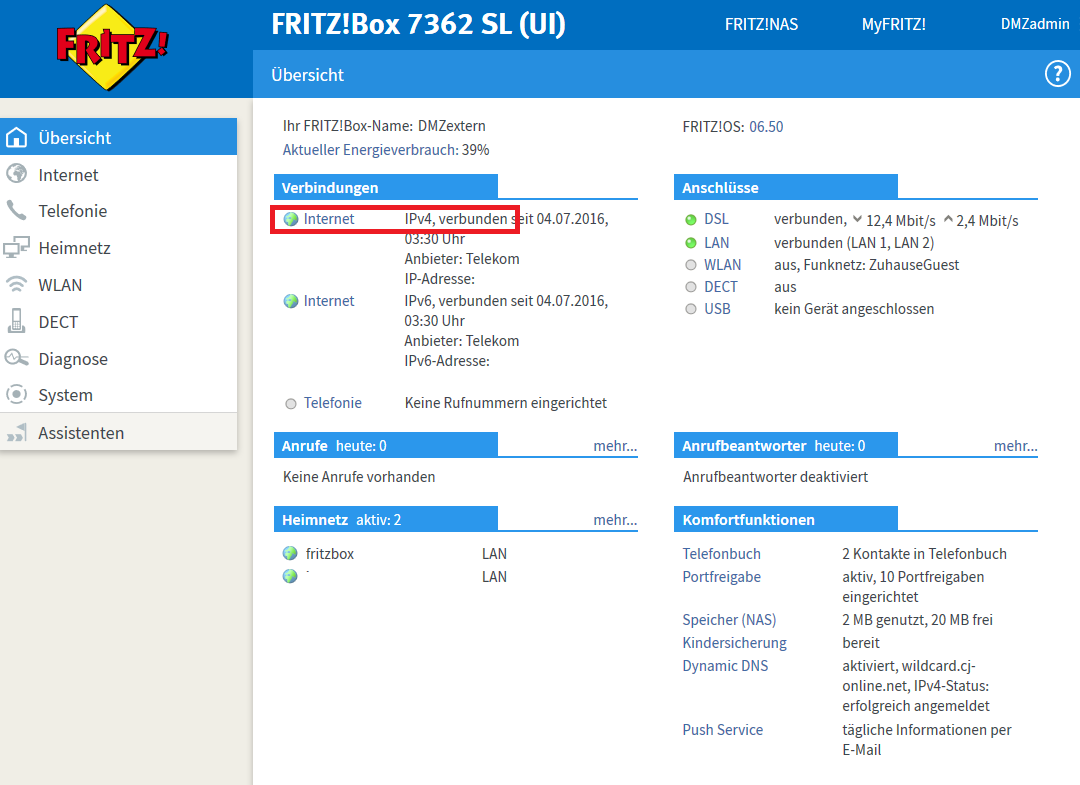Open the DSL link under Anschlüsse
Viewport: 1080px width, 785px height.
pos(716,219)
